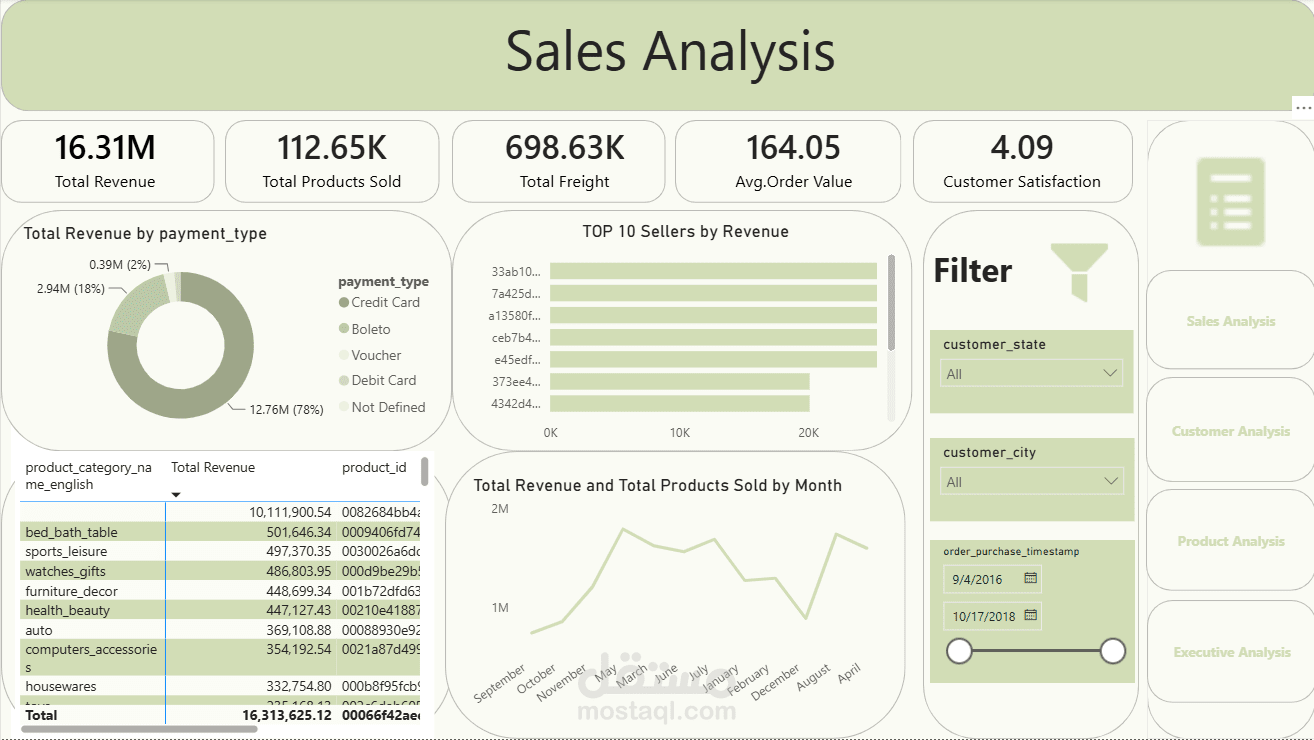This screenshot has width=1314, height=740.
Task: Click the sort arrow under Total Revenue column
Action: 176,495
